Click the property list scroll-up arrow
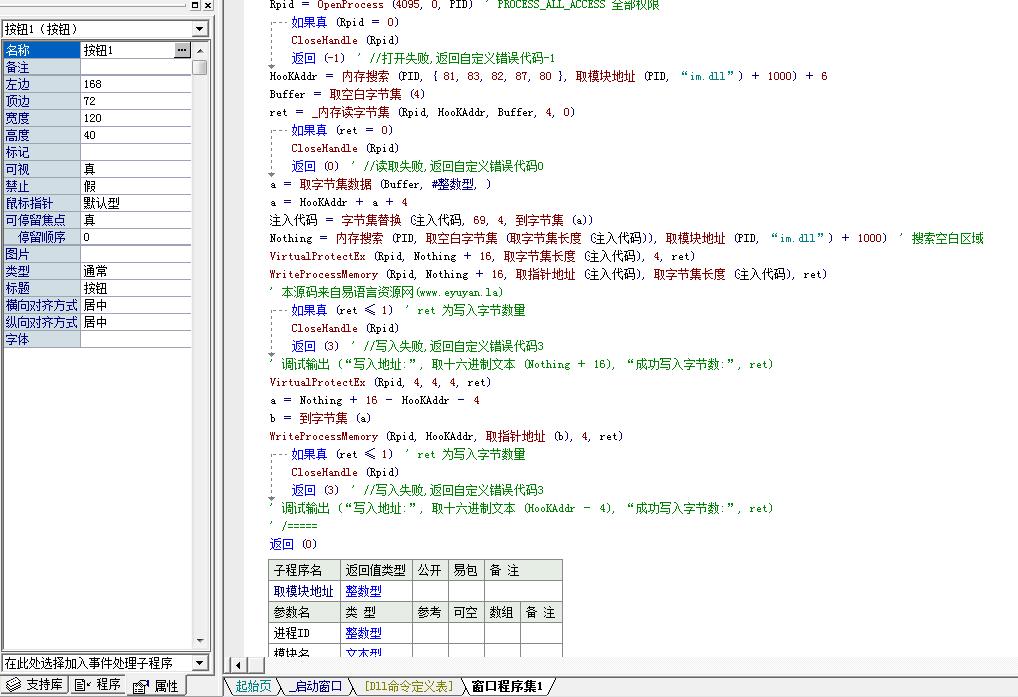 pos(200,51)
